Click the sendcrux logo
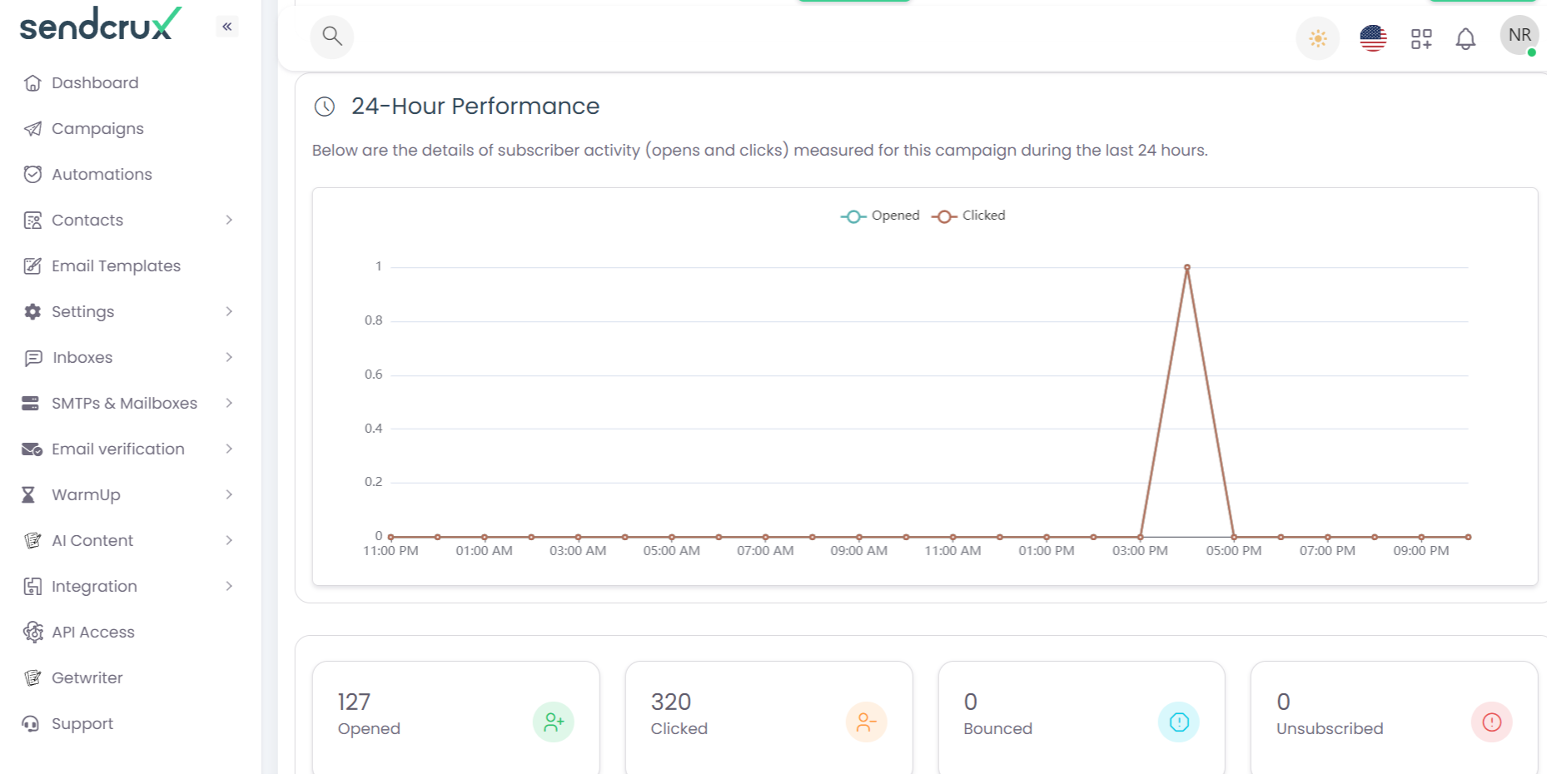This screenshot has height=784, width=1547. pyautogui.click(x=100, y=25)
